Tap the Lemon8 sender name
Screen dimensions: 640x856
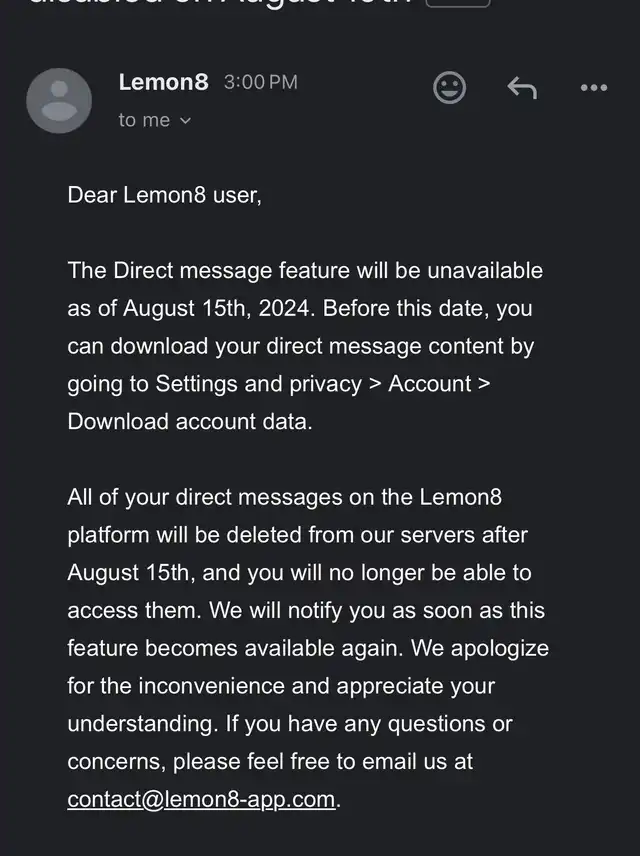pos(163,82)
